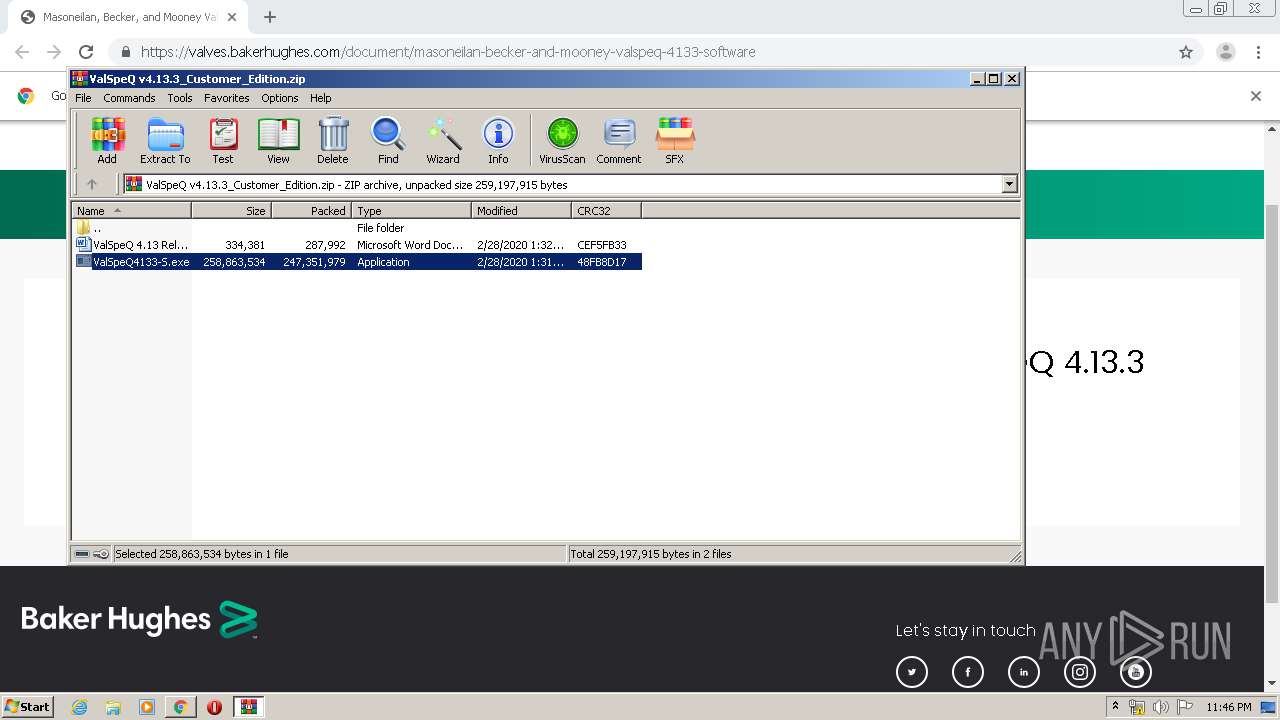Sort by the Name column header
The width and height of the screenshot is (1280, 720).
[x=131, y=211]
